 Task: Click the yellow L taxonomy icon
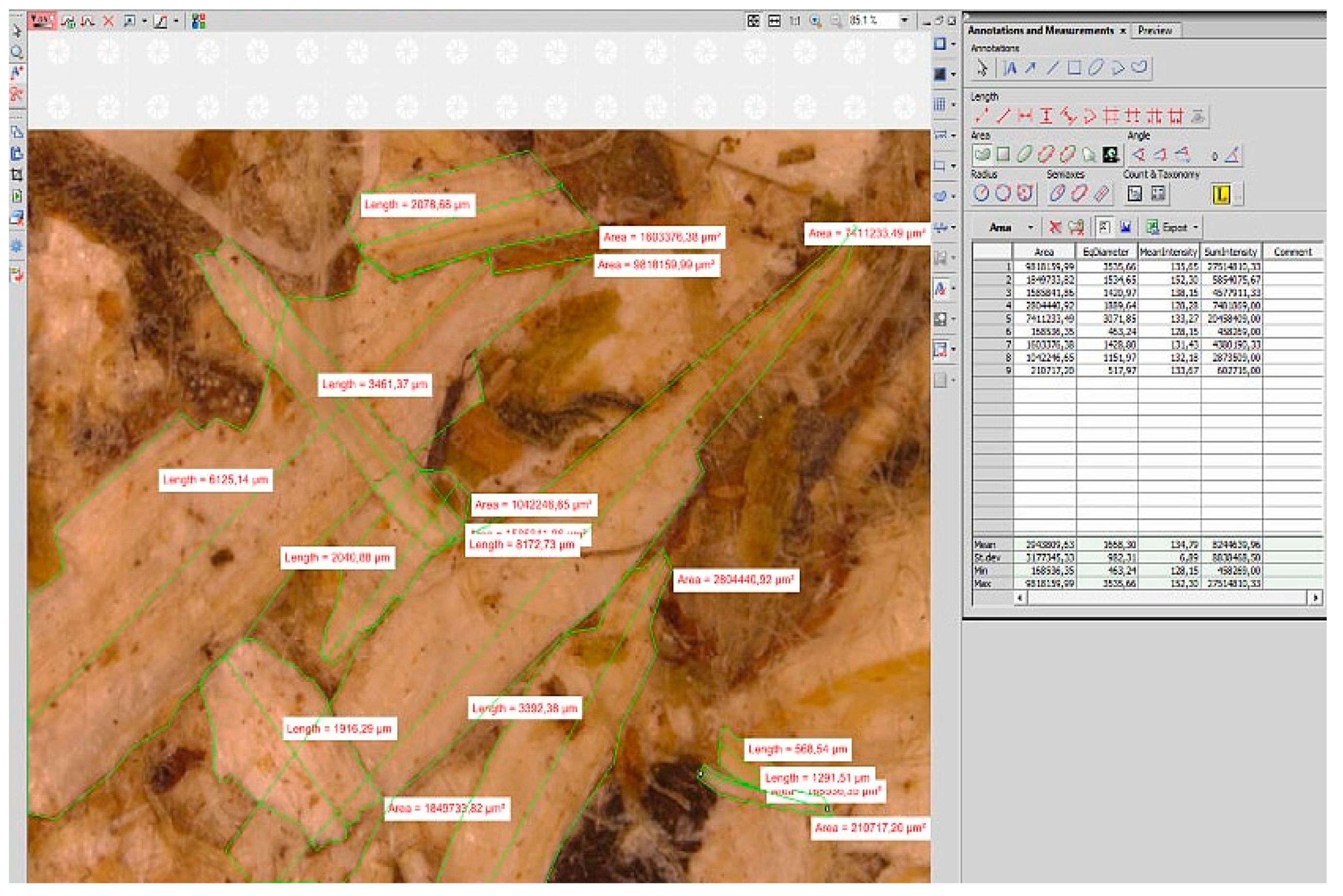[x=1221, y=195]
